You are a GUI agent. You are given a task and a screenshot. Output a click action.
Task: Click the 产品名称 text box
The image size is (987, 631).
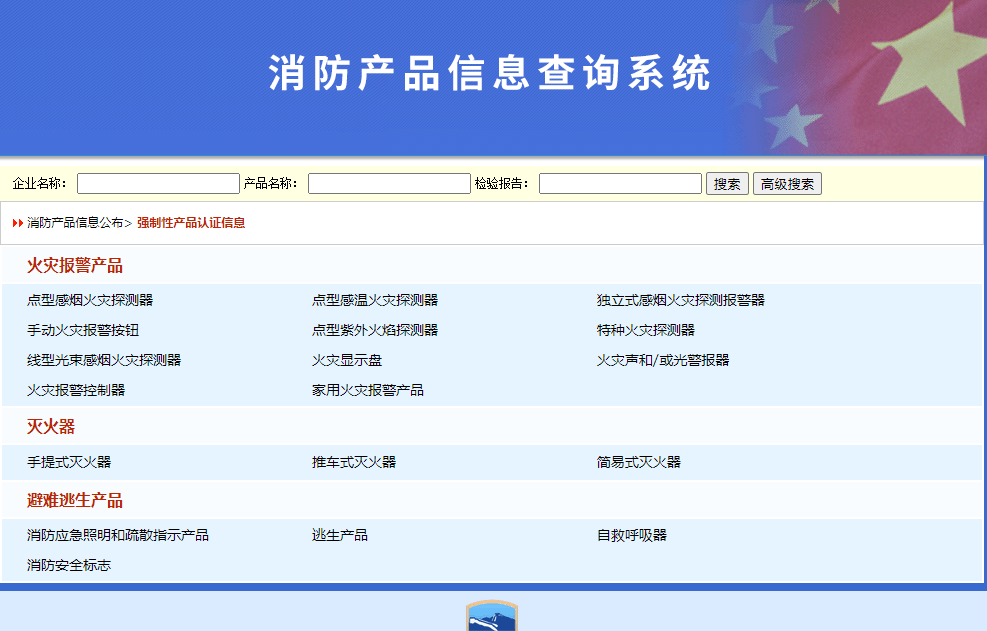coord(389,184)
